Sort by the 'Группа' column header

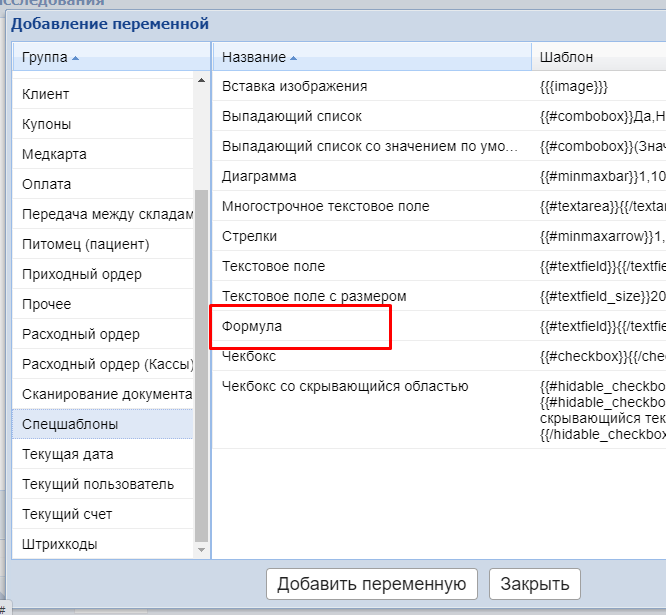tap(45, 58)
